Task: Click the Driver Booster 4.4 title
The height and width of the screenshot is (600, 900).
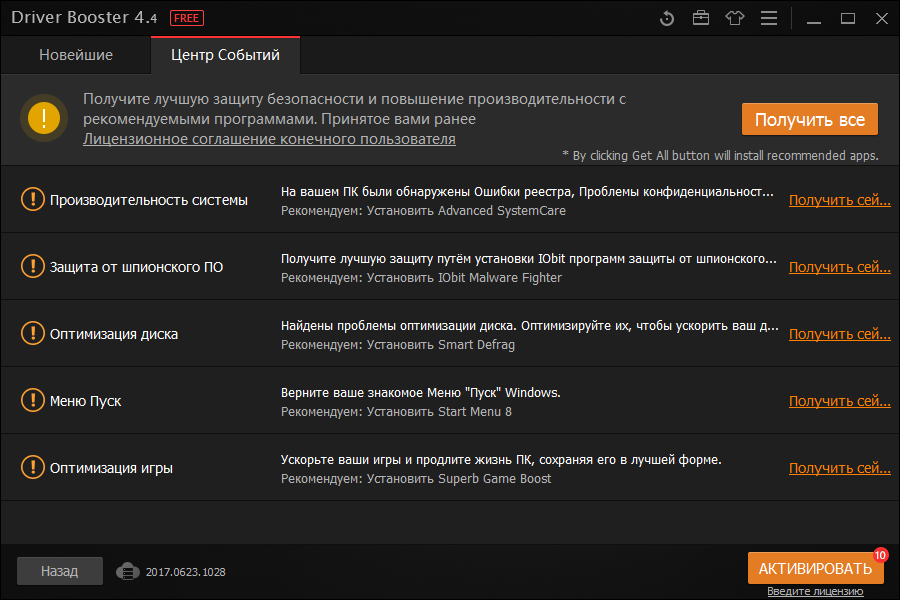Action: [84, 18]
